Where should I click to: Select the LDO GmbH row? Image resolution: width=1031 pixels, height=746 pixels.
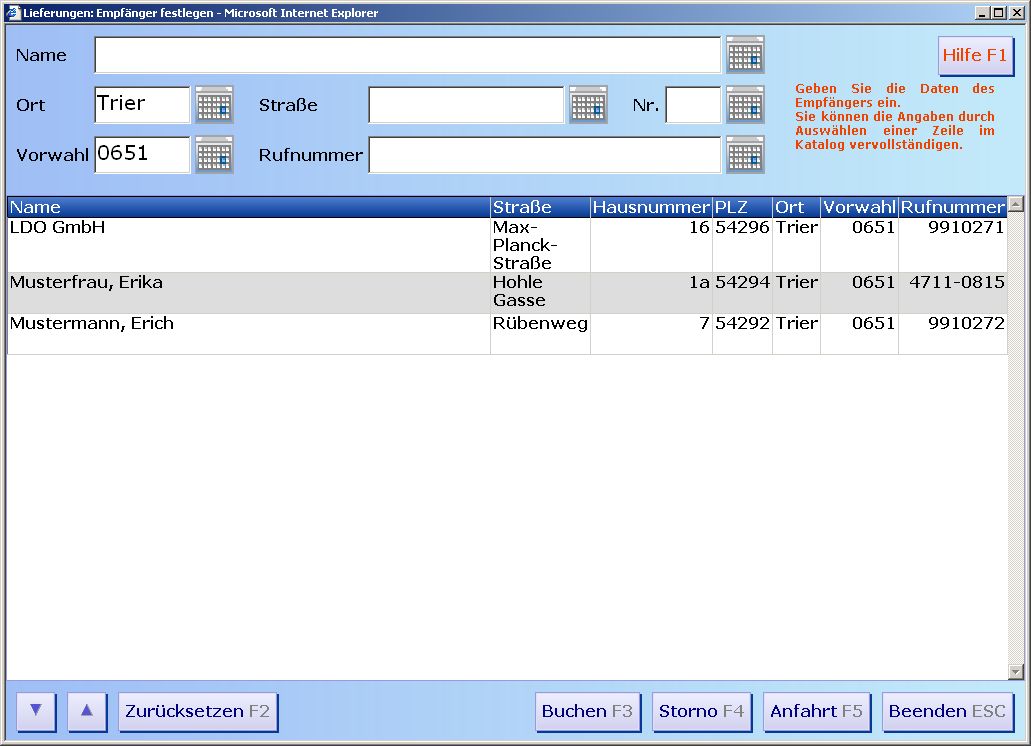coord(248,245)
